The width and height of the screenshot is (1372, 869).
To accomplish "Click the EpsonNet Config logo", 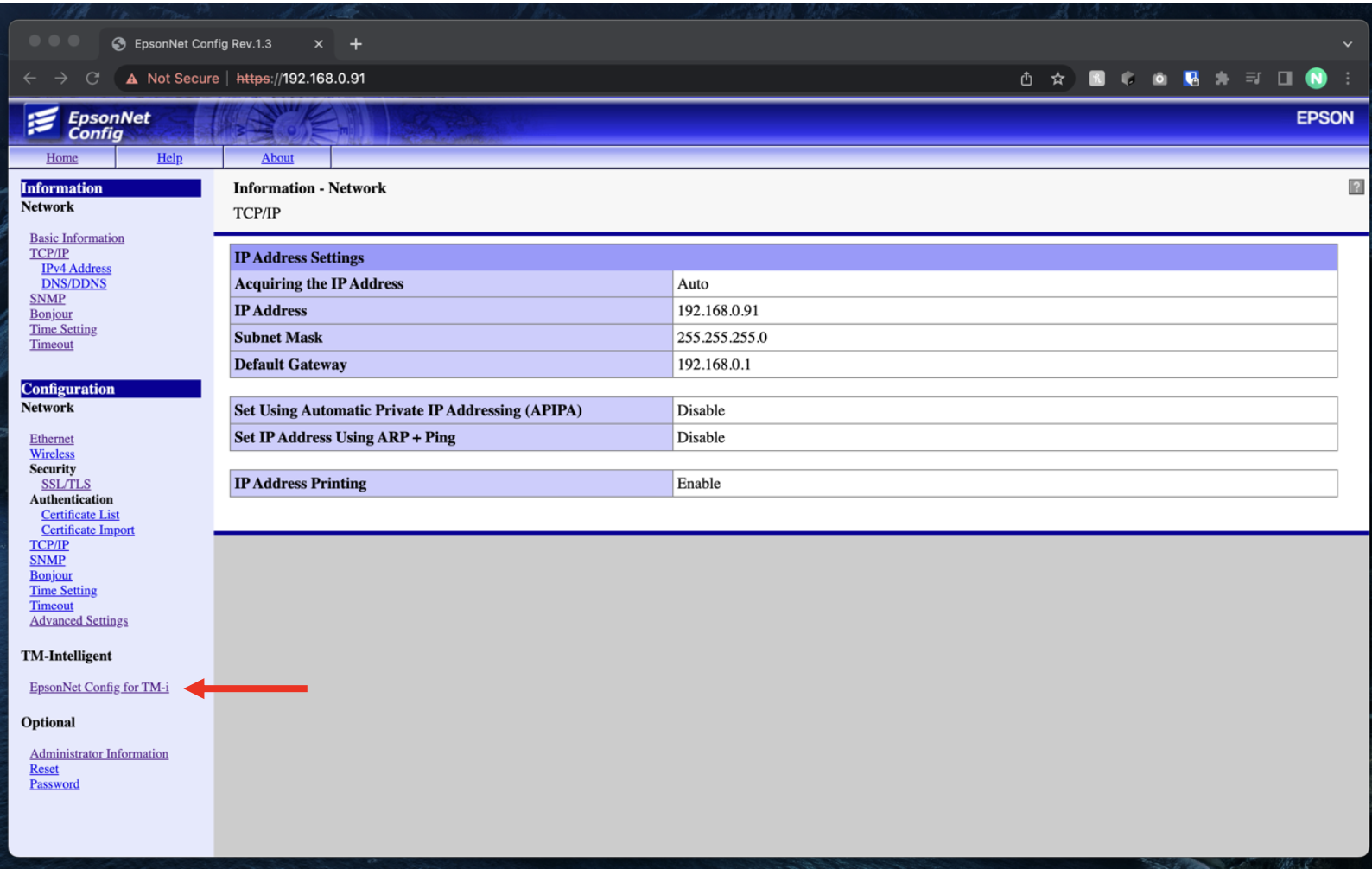I will tap(87, 124).
